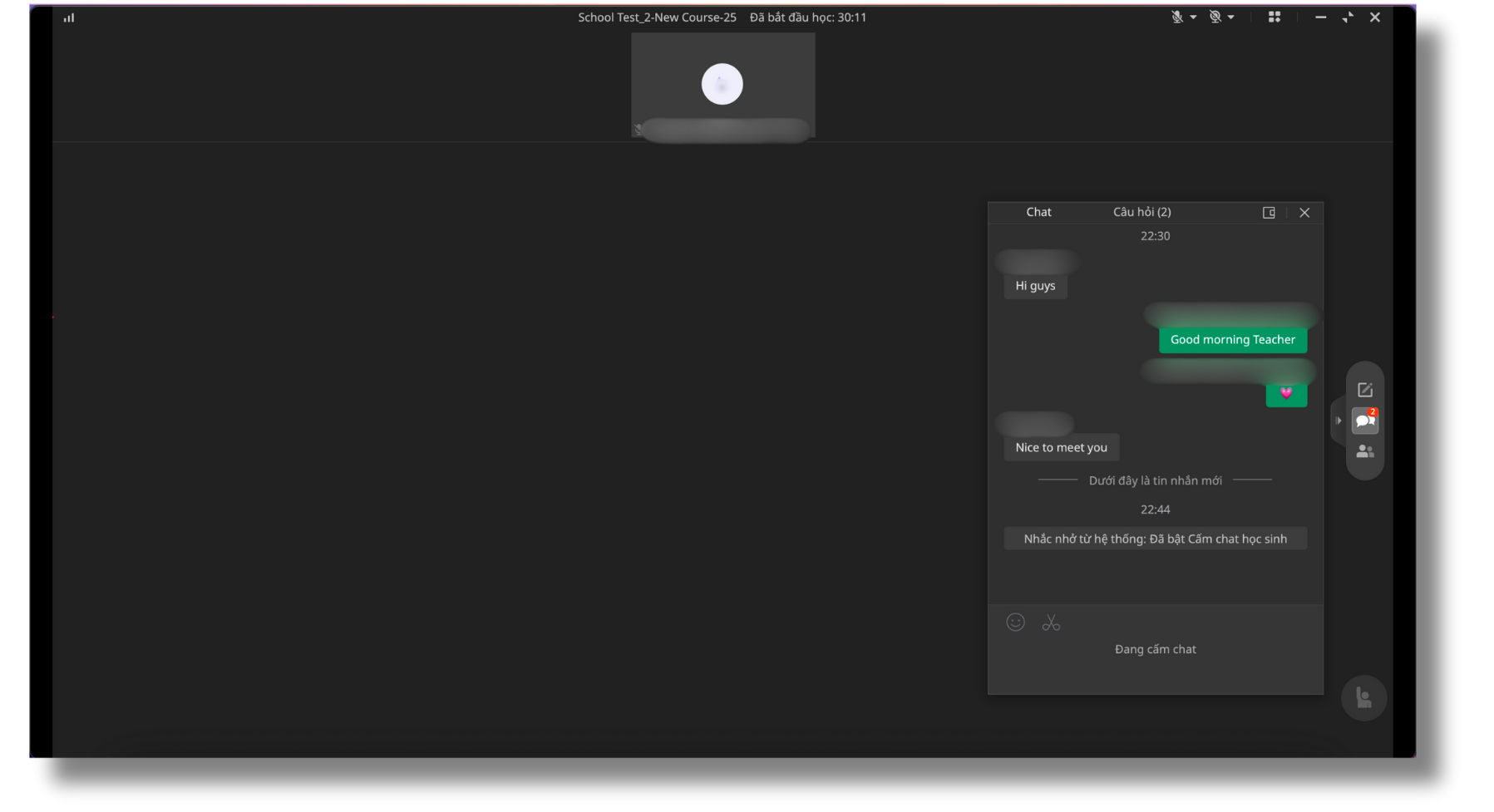Open the grid layout view icon
The image size is (1494, 812).
(x=1274, y=17)
